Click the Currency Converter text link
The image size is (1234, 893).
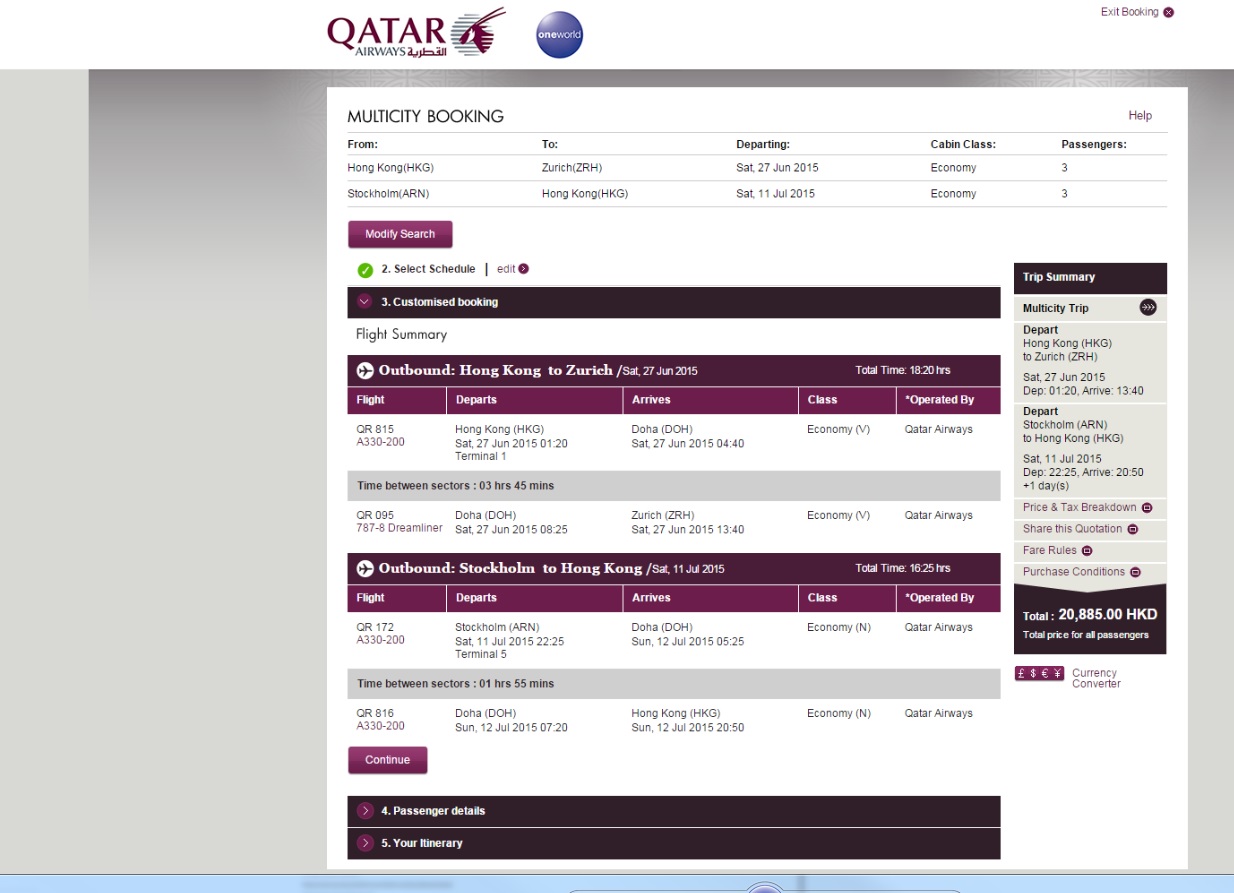pyautogui.click(x=1095, y=678)
